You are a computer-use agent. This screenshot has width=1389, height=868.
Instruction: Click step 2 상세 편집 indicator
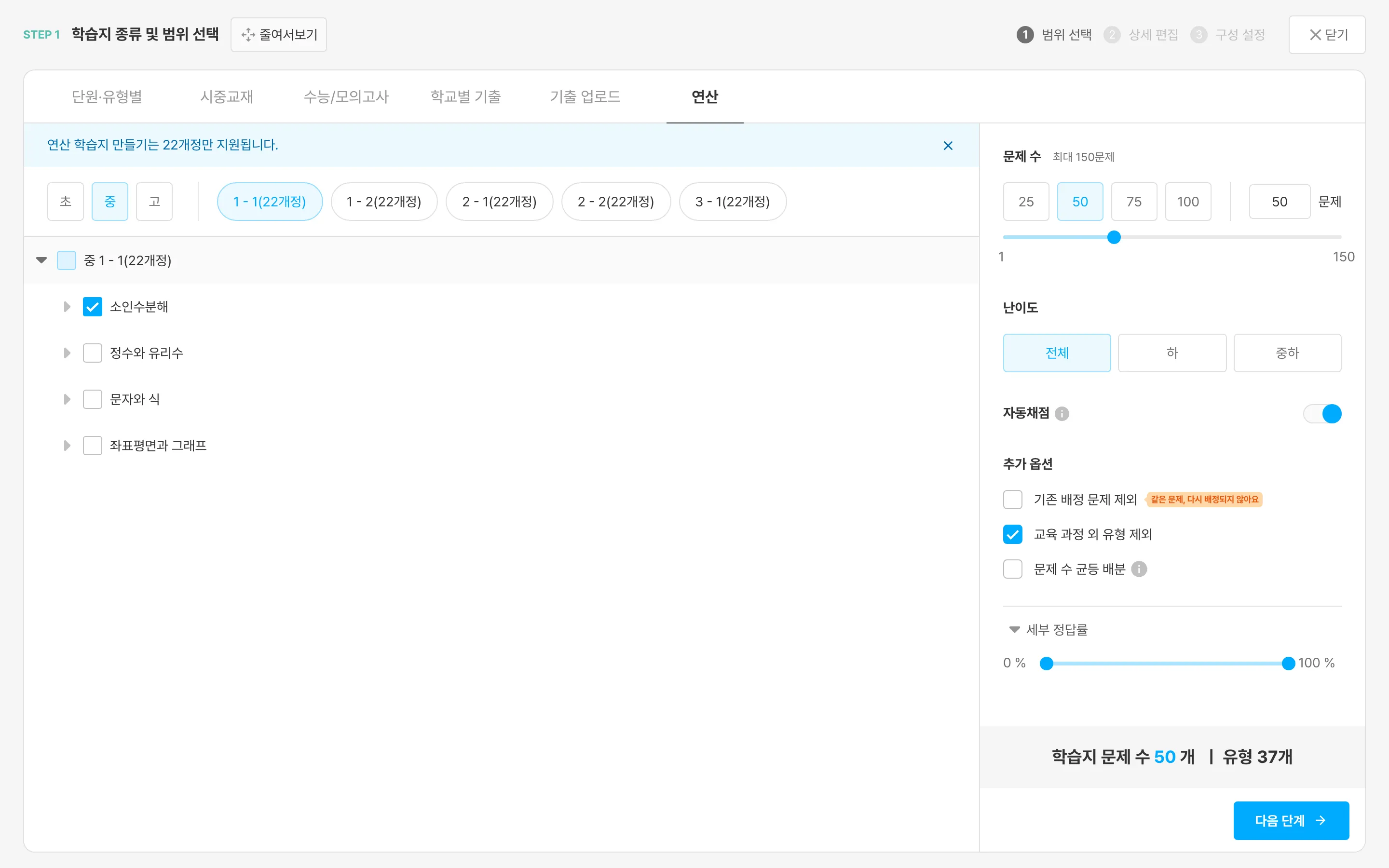[x=1141, y=34]
